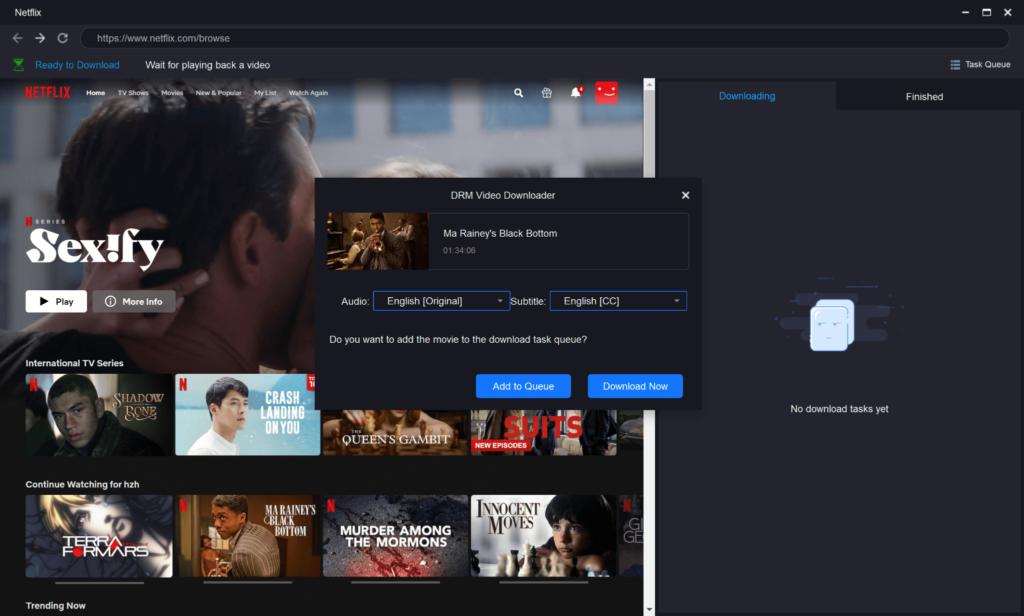Navigate back with the browser arrow
Screen dimensions: 1024x616
pos(16,38)
